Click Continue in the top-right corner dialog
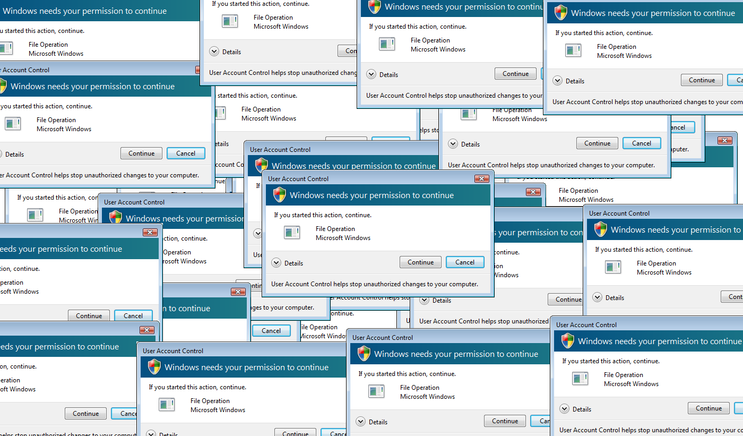Viewport: 743px width, 436px height. click(702, 80)
